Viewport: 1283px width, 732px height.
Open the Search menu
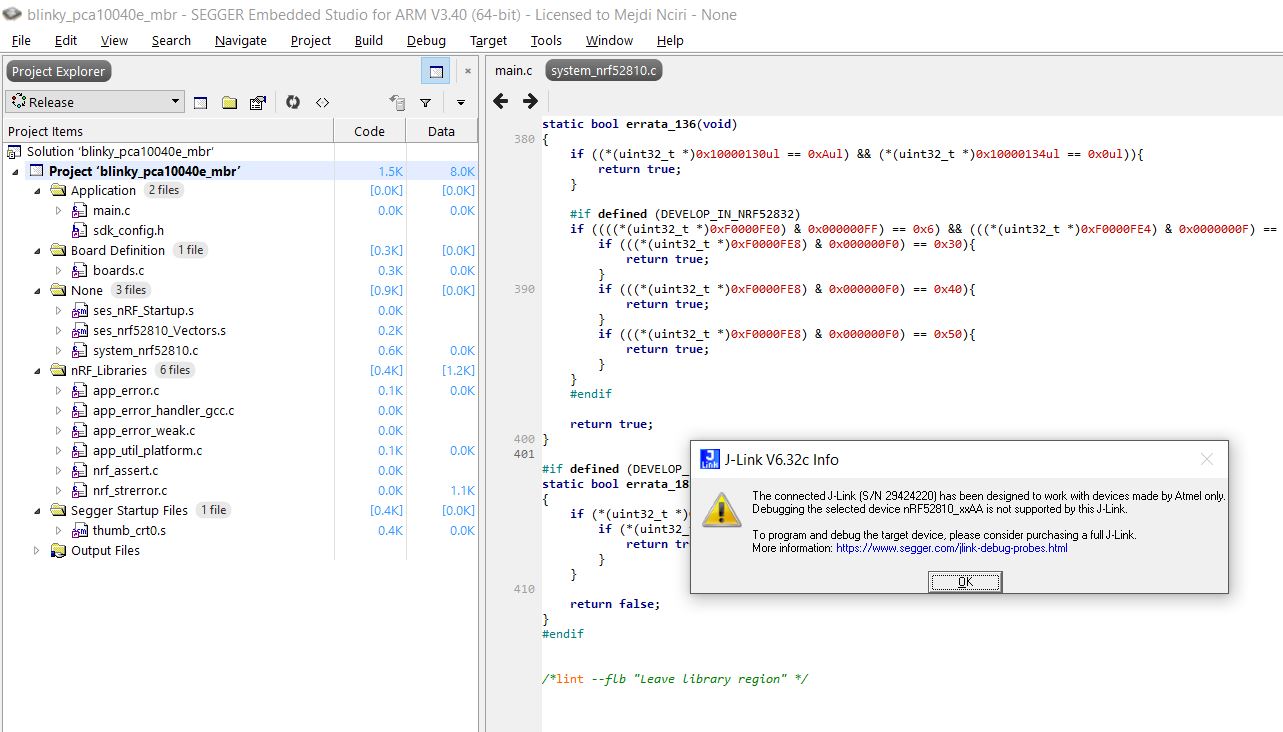[171, 40]
